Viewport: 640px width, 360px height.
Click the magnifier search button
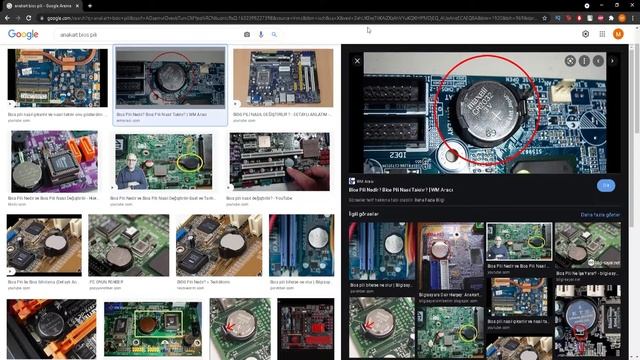coord(274,35)
